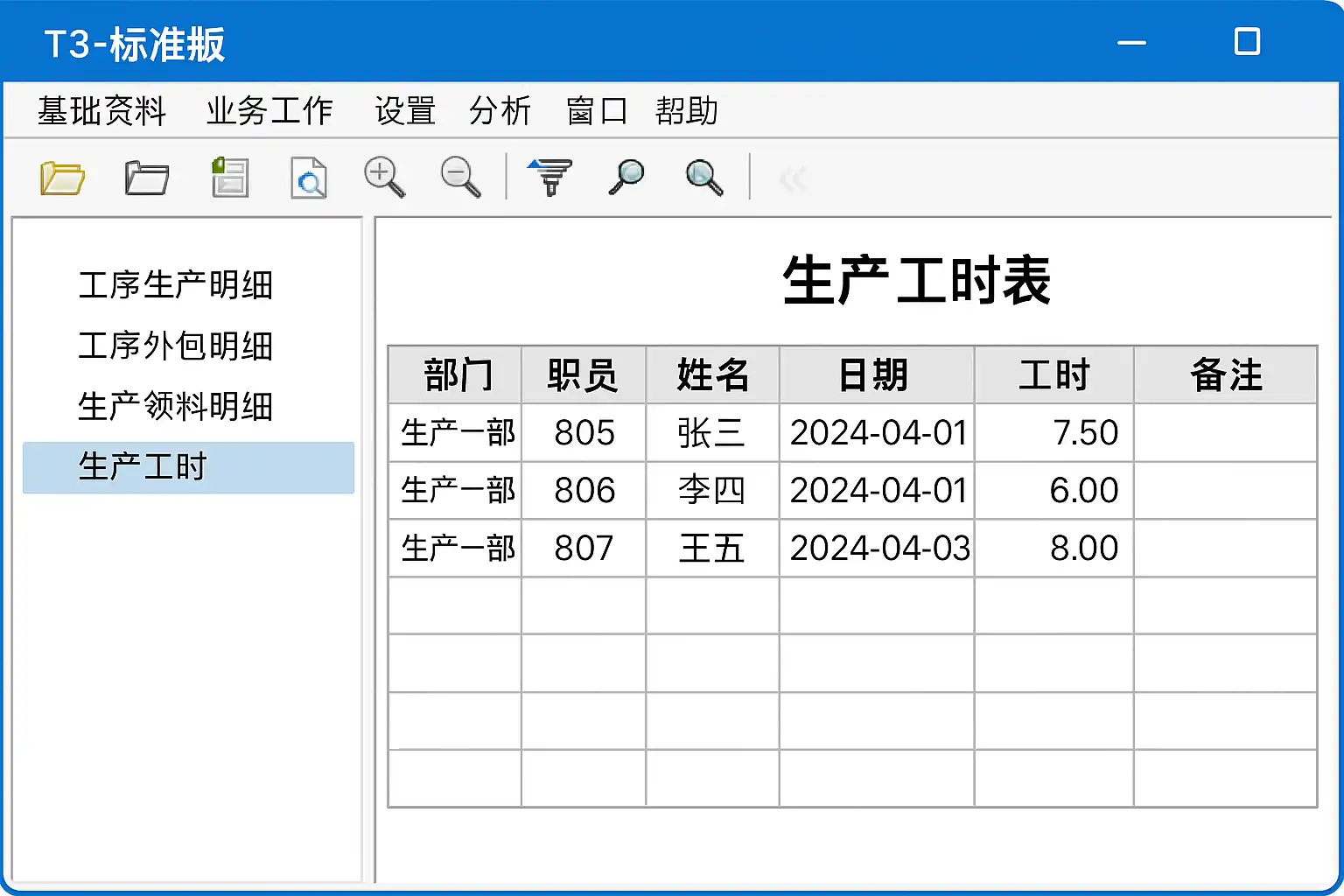1344x896 pixels.
Task: Select employee number cell 806
Action: pyautogui.click(x=584, y=490)
